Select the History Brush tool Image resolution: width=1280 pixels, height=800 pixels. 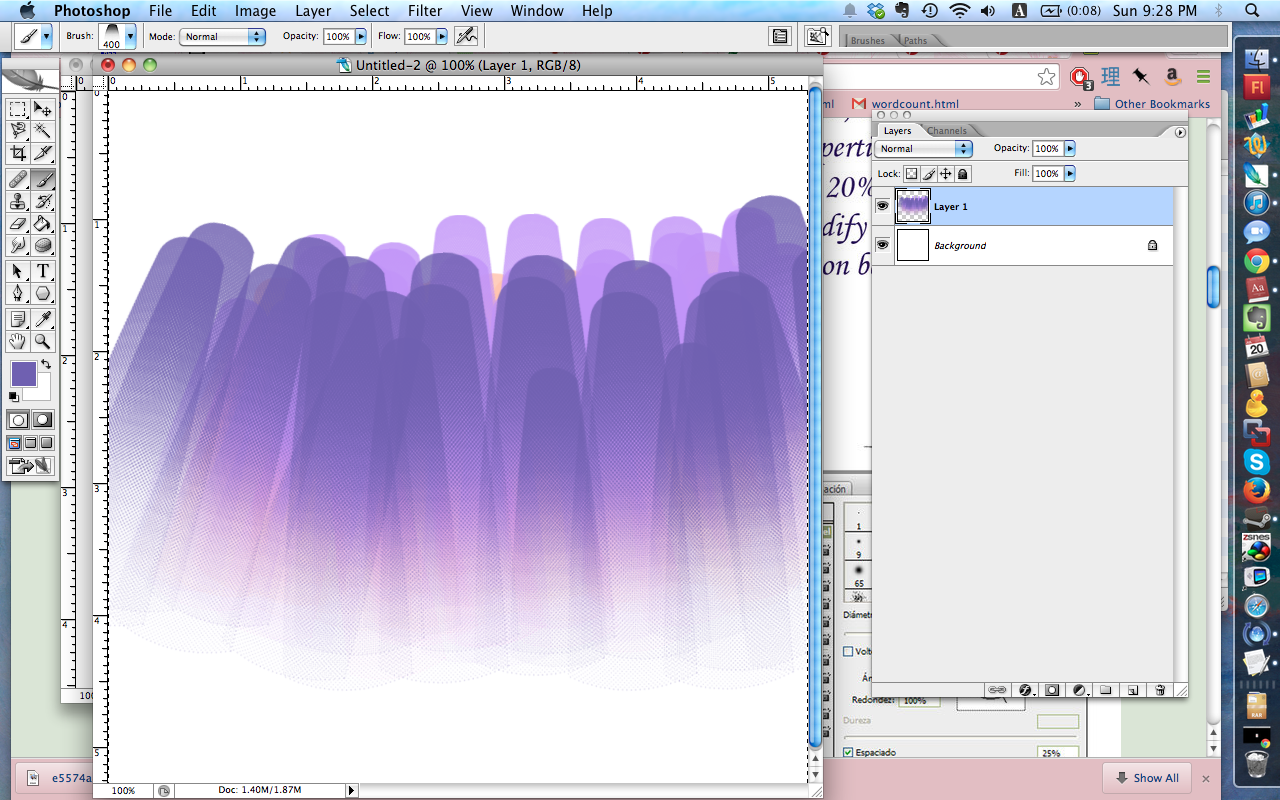point(43,202)
